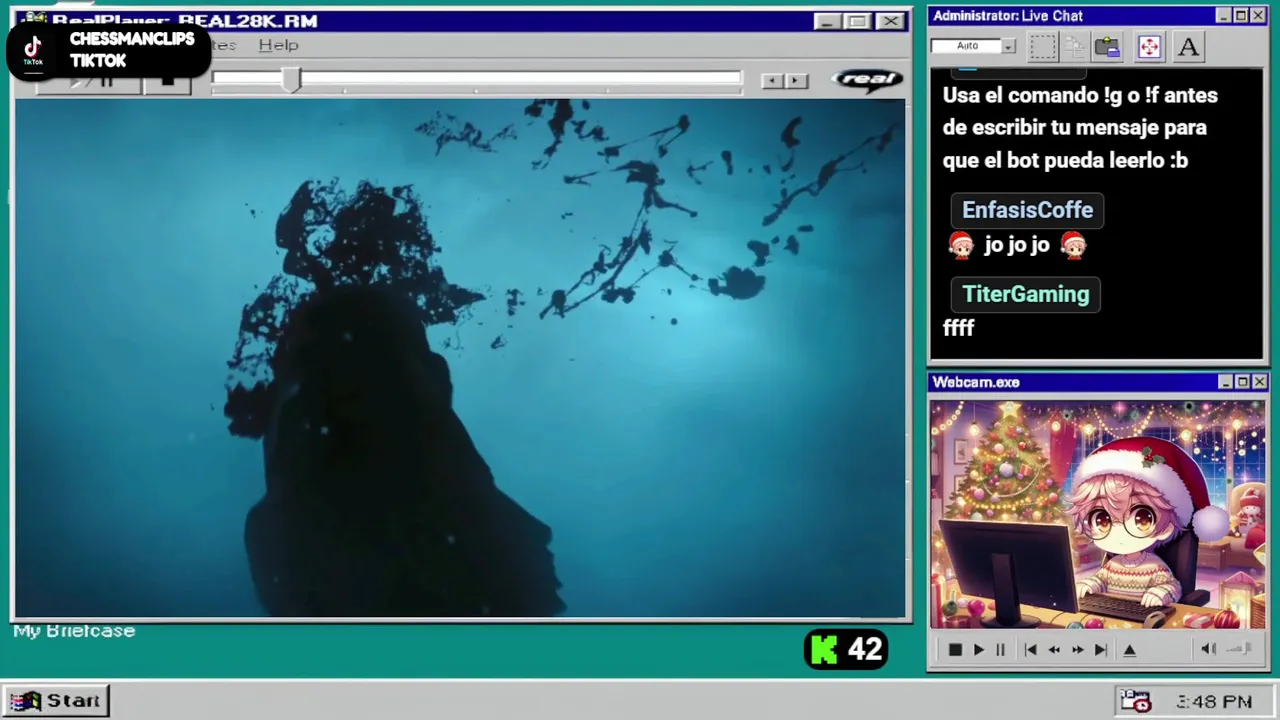Click RealPlayer previous clip left arrow
The height and width of the screenshot is (720, 1280).
click(772, 81)
